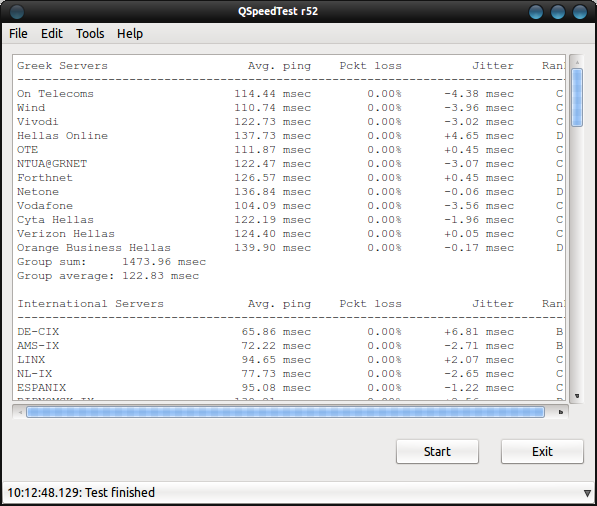This screenshot has width=597, height=506.
Task: Open the Tools menu
Action: point(90,34)
